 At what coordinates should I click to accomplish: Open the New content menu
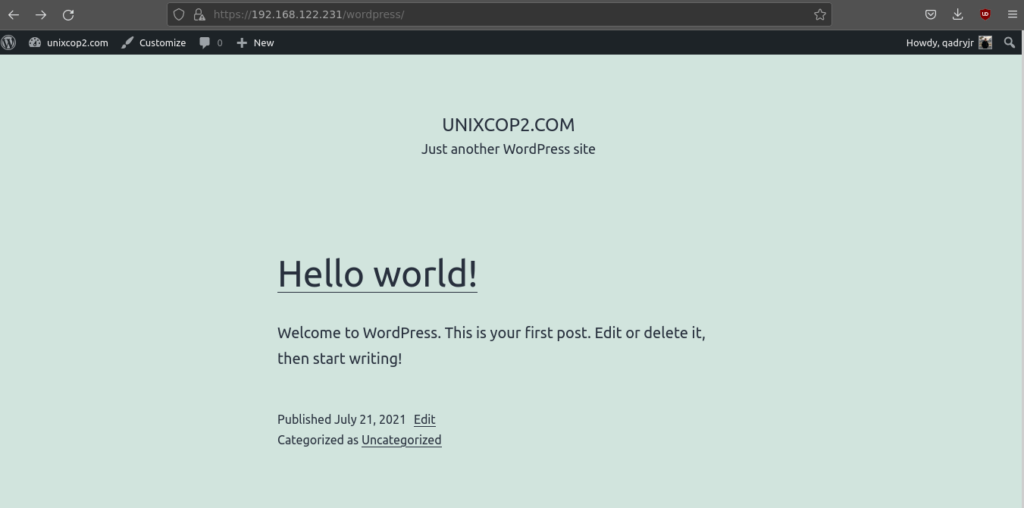tap(255, 42)
